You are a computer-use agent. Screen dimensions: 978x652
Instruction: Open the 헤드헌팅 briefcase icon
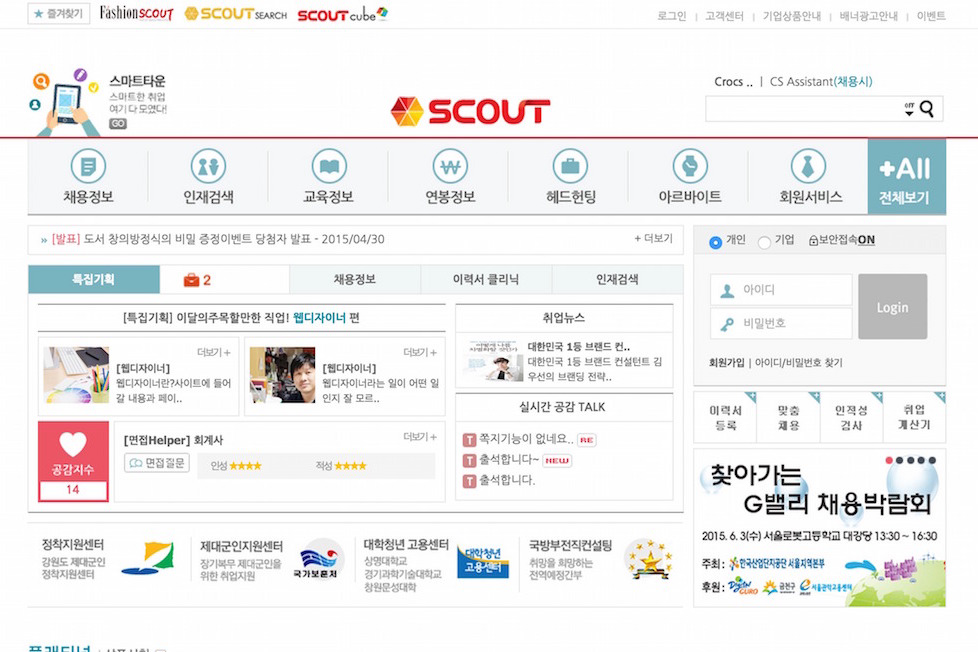[x=570, y=166]
